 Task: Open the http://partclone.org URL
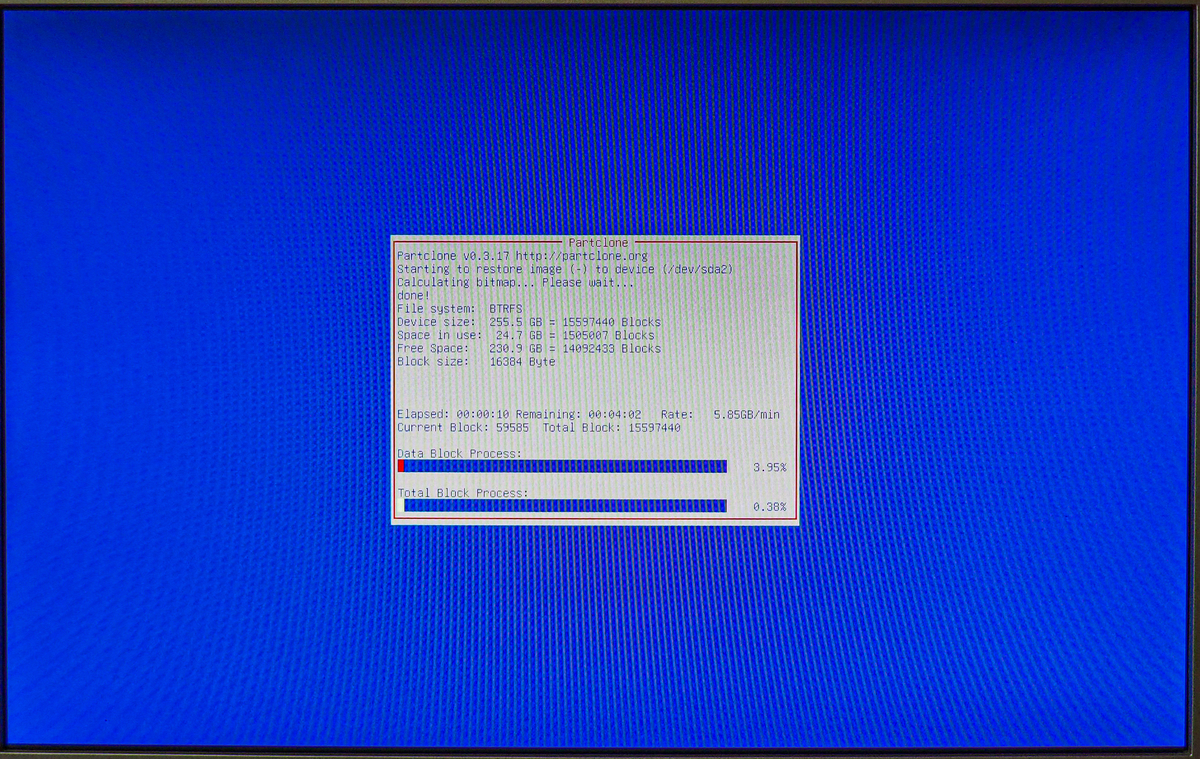581,256
